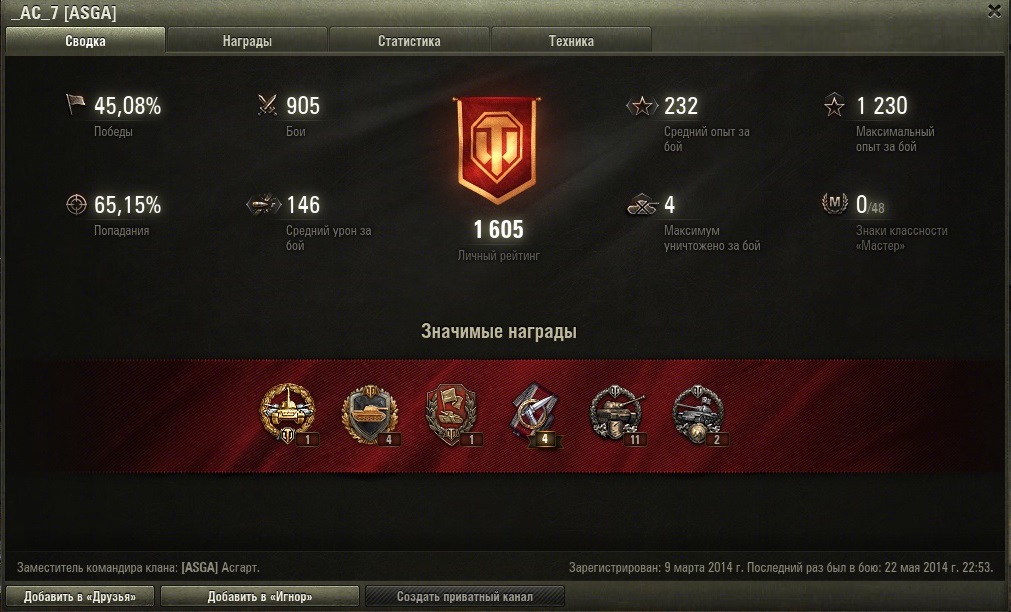The height and width of the screenshot is (612, 1011).
Task: Click the crossed swords battles icon
Action: 267,104
